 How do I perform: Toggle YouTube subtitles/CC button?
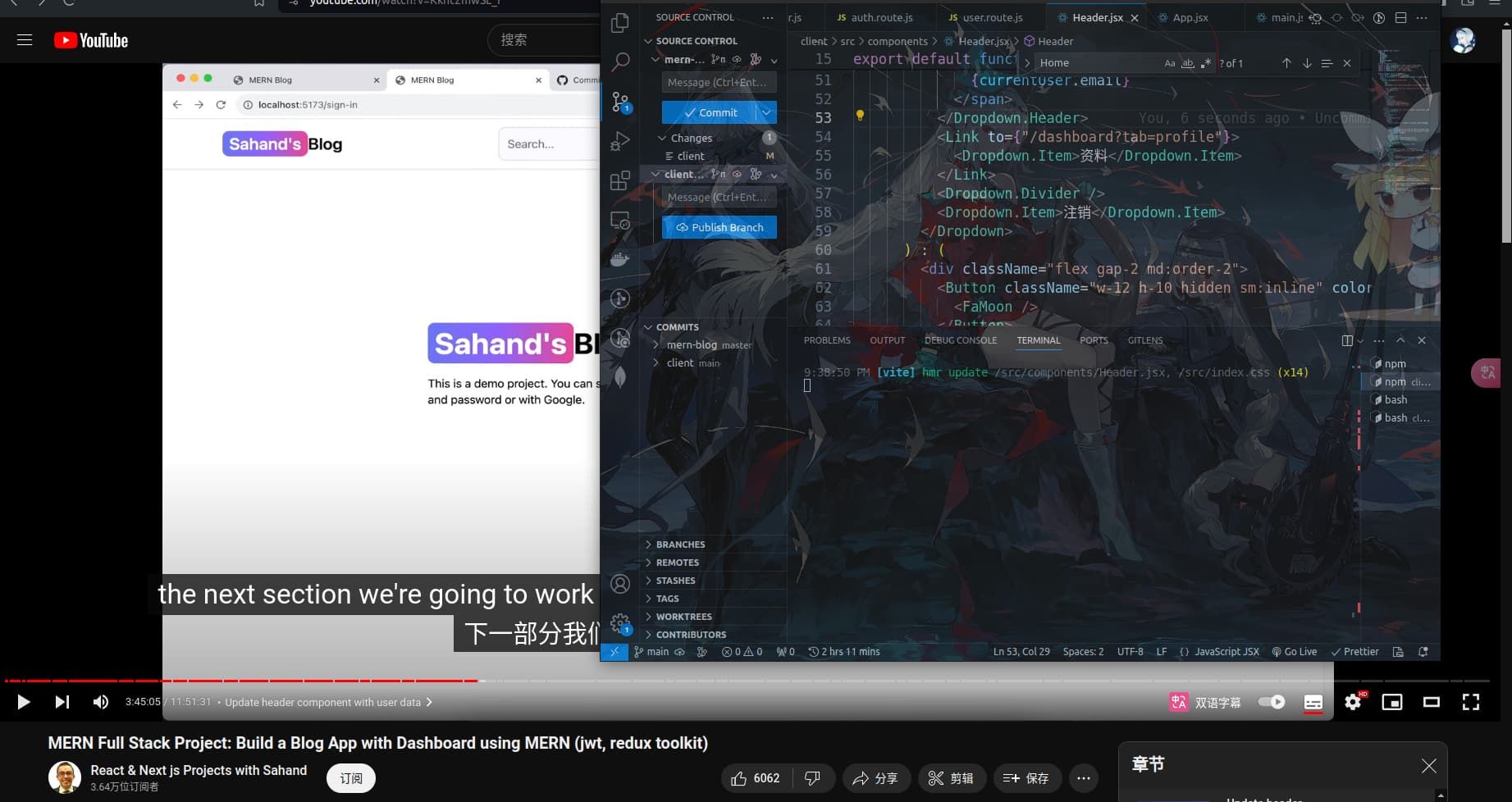[x=1313, y=702]
